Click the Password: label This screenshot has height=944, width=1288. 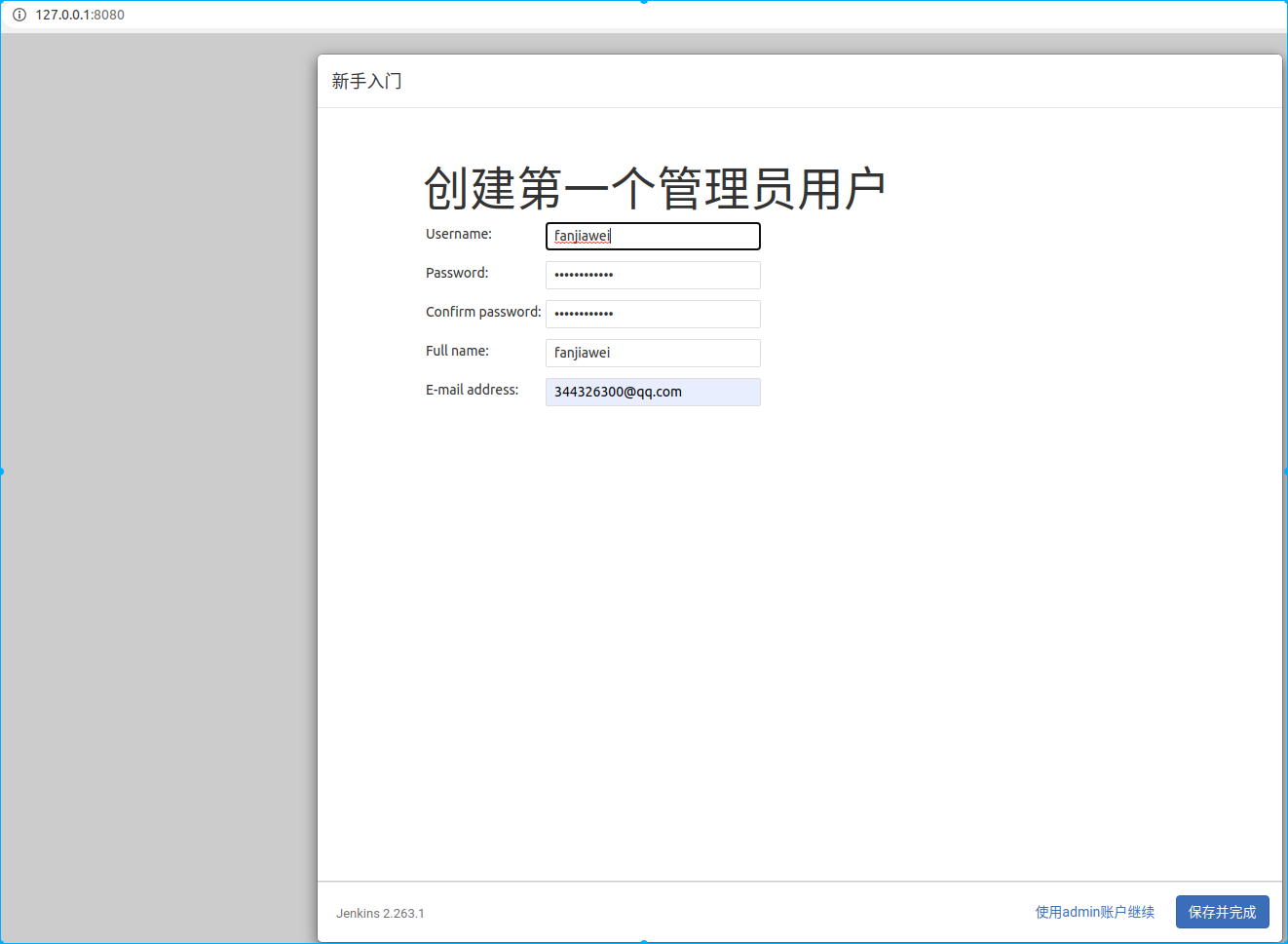coord(457,273)
